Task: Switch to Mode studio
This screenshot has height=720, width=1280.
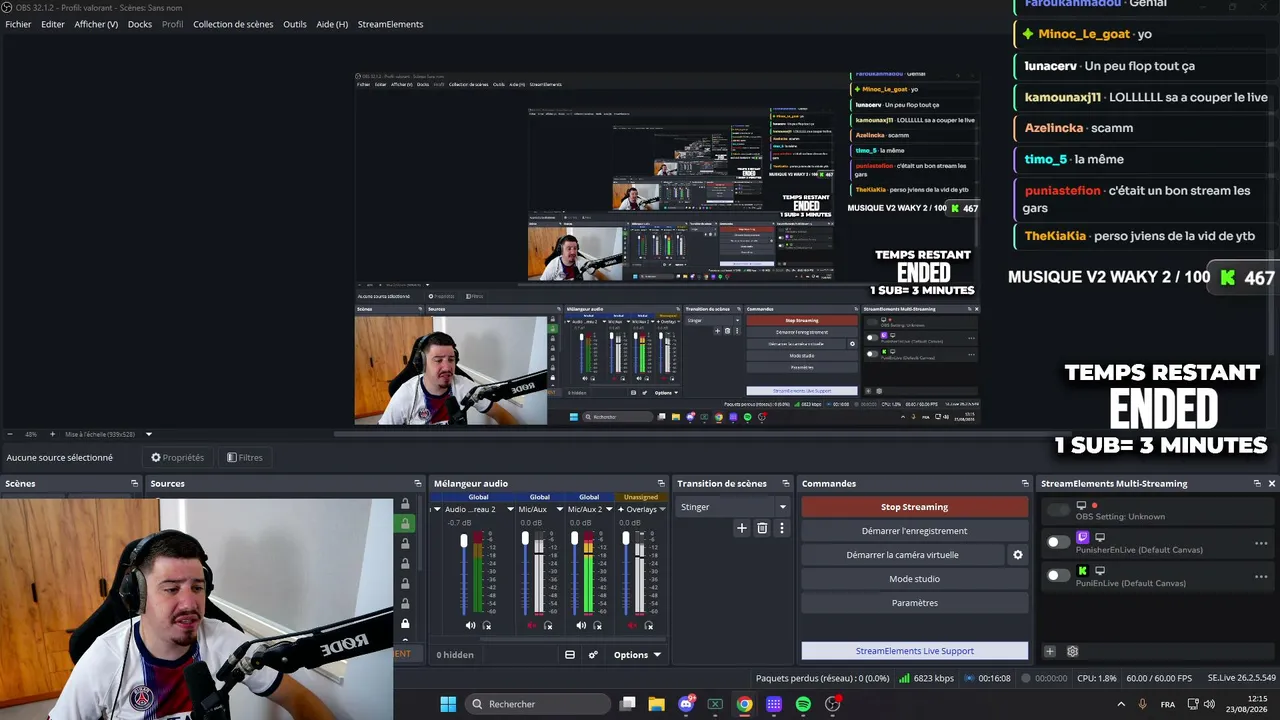Action: pyautogui.click(x=914, y=579)
